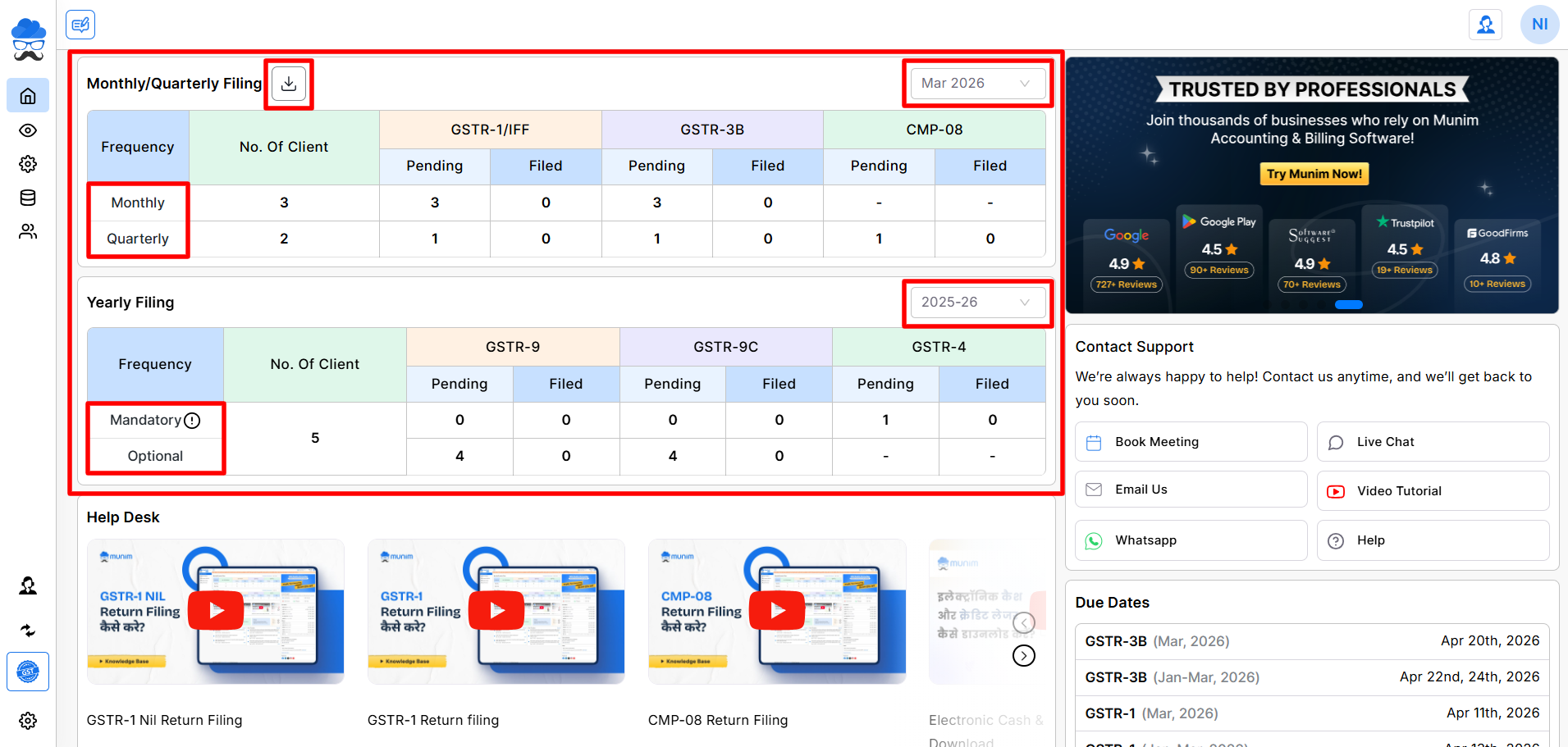This screenshot has width=1568, height=747.
Task: Start a Live Chat
Action: click(1432, 442)
